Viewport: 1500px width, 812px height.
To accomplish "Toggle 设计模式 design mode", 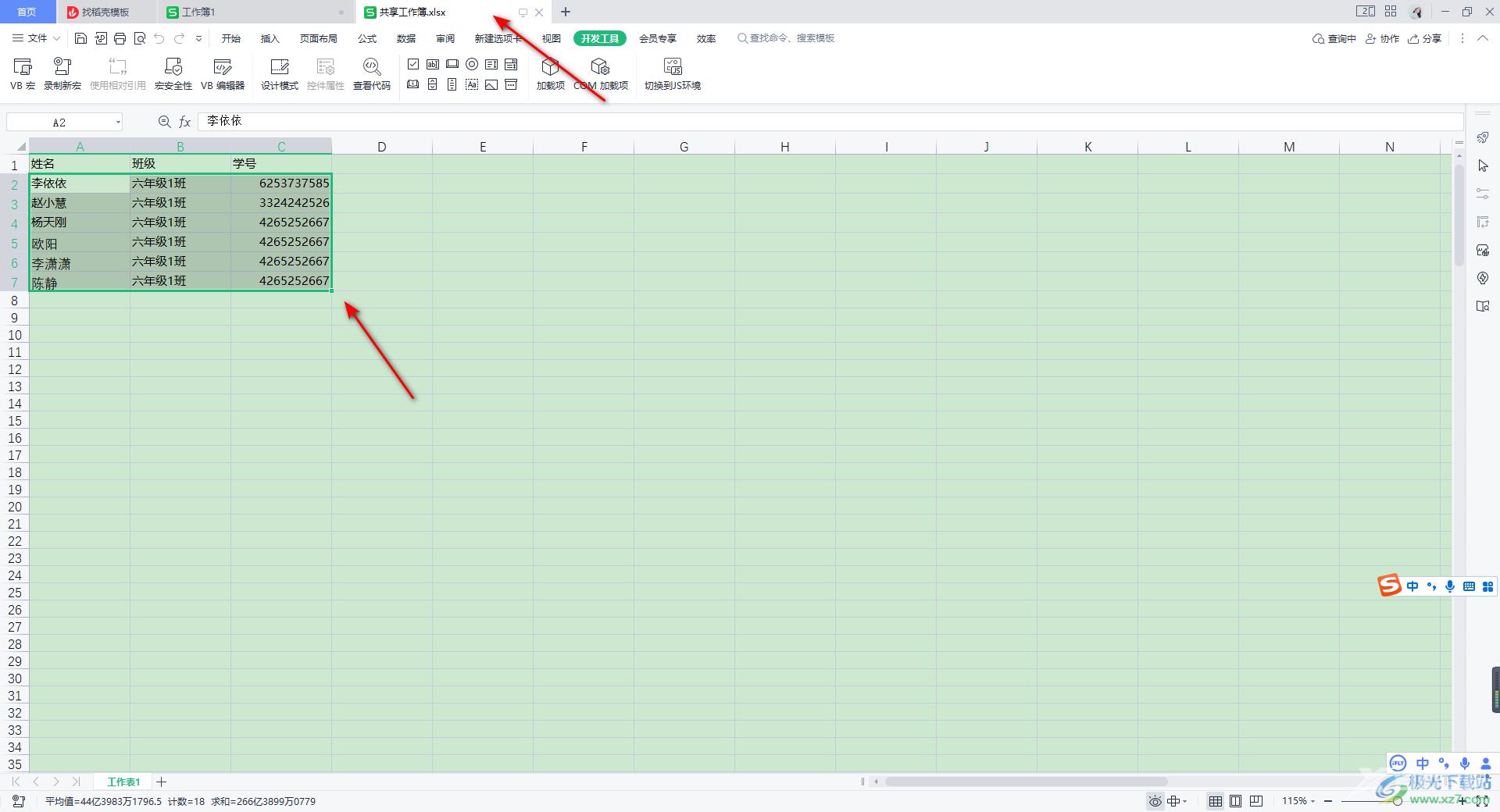I will (x=279, y=74).
